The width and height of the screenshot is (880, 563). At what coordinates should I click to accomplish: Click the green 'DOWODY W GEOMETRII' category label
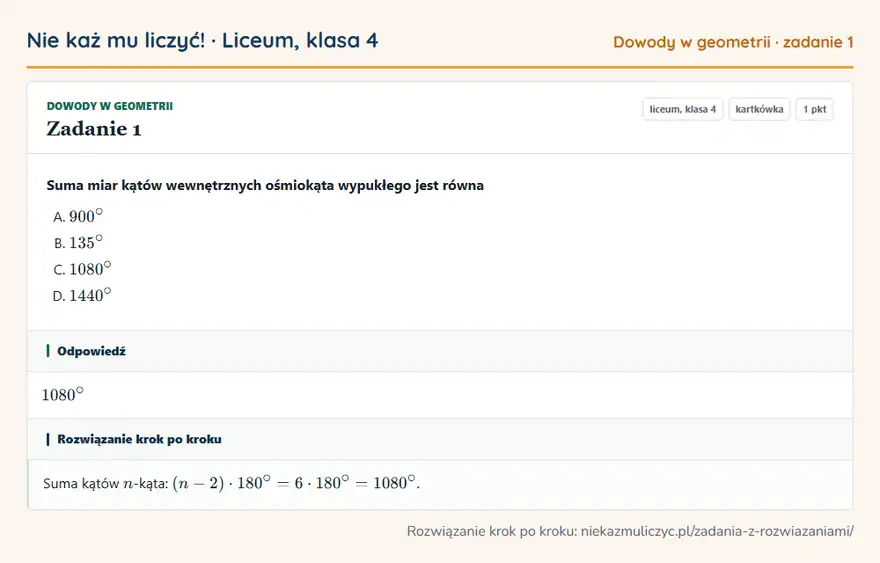click(109, 106)
